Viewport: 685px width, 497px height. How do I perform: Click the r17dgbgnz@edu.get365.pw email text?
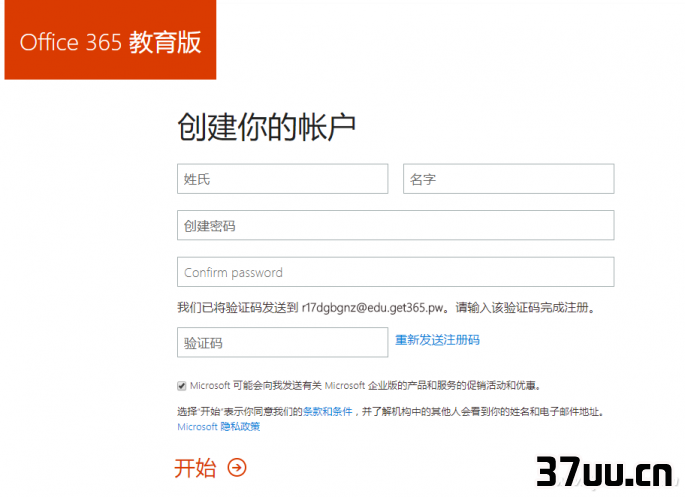point(373,308)
